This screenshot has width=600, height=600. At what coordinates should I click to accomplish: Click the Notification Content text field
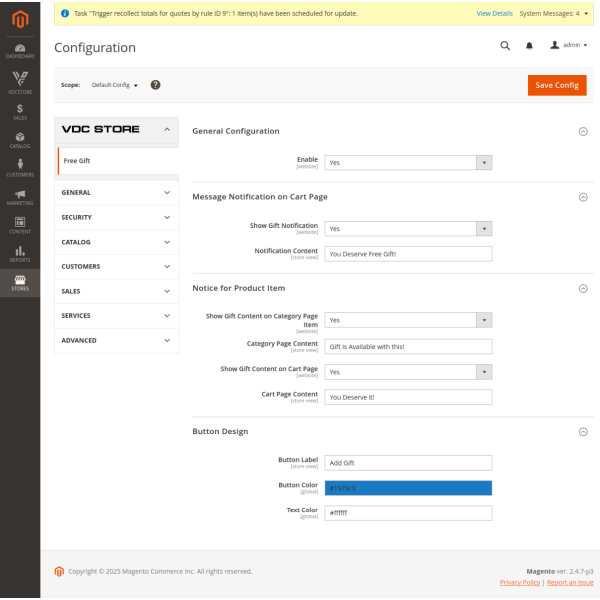pos(408,254)
